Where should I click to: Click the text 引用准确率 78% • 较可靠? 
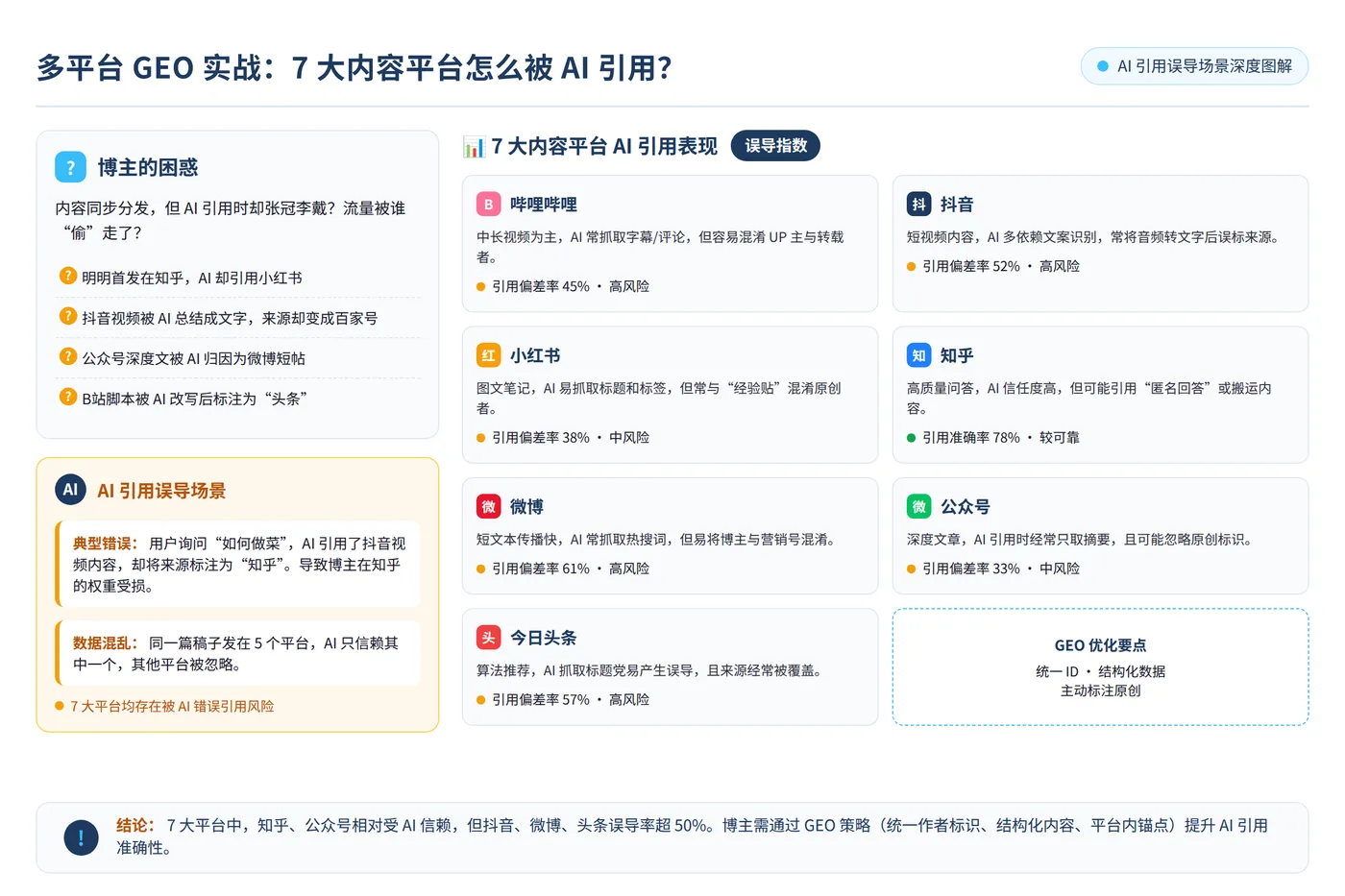tap(1001, 437)
